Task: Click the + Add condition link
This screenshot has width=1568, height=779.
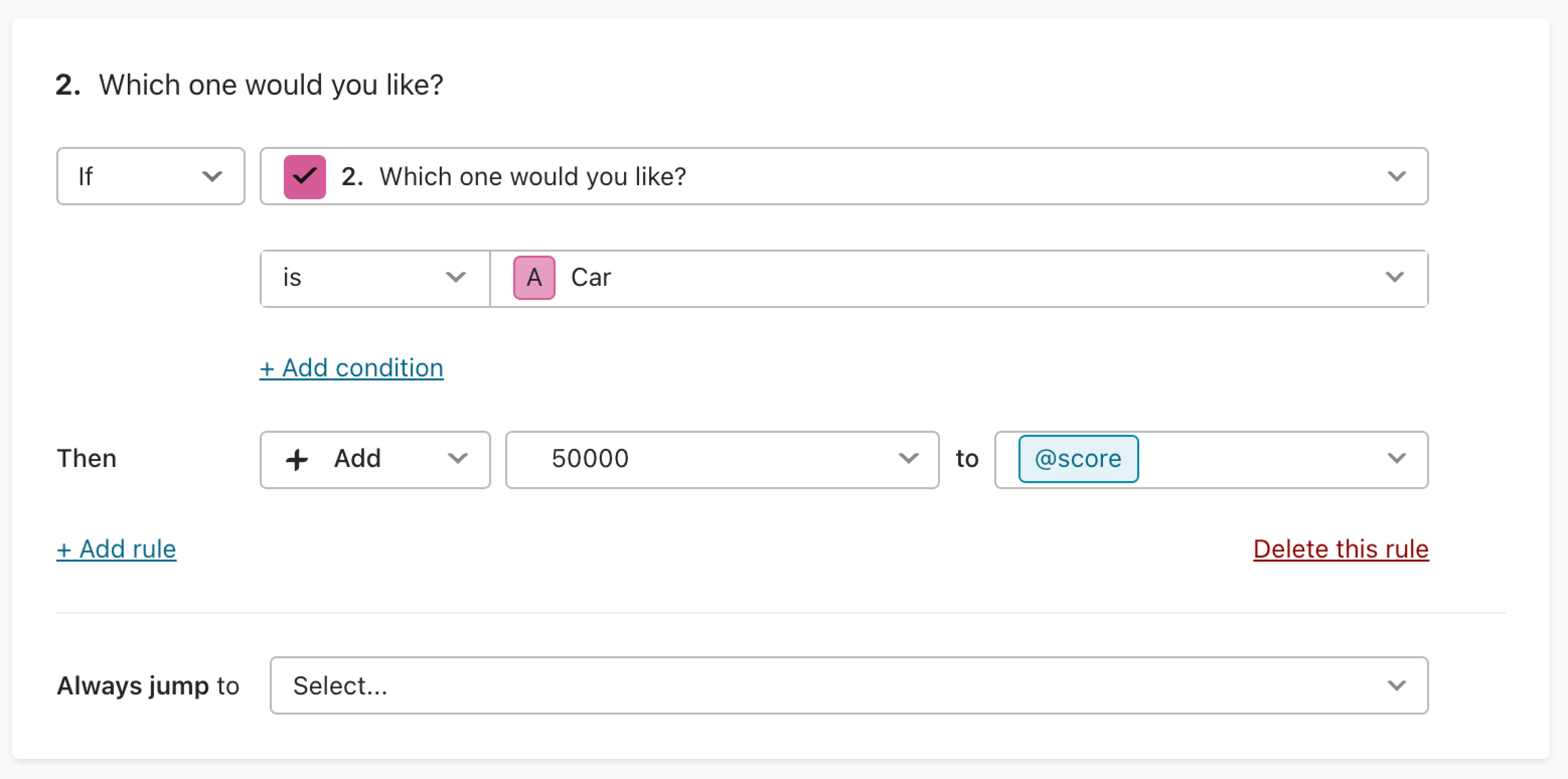Action: (x=351, y=368)
